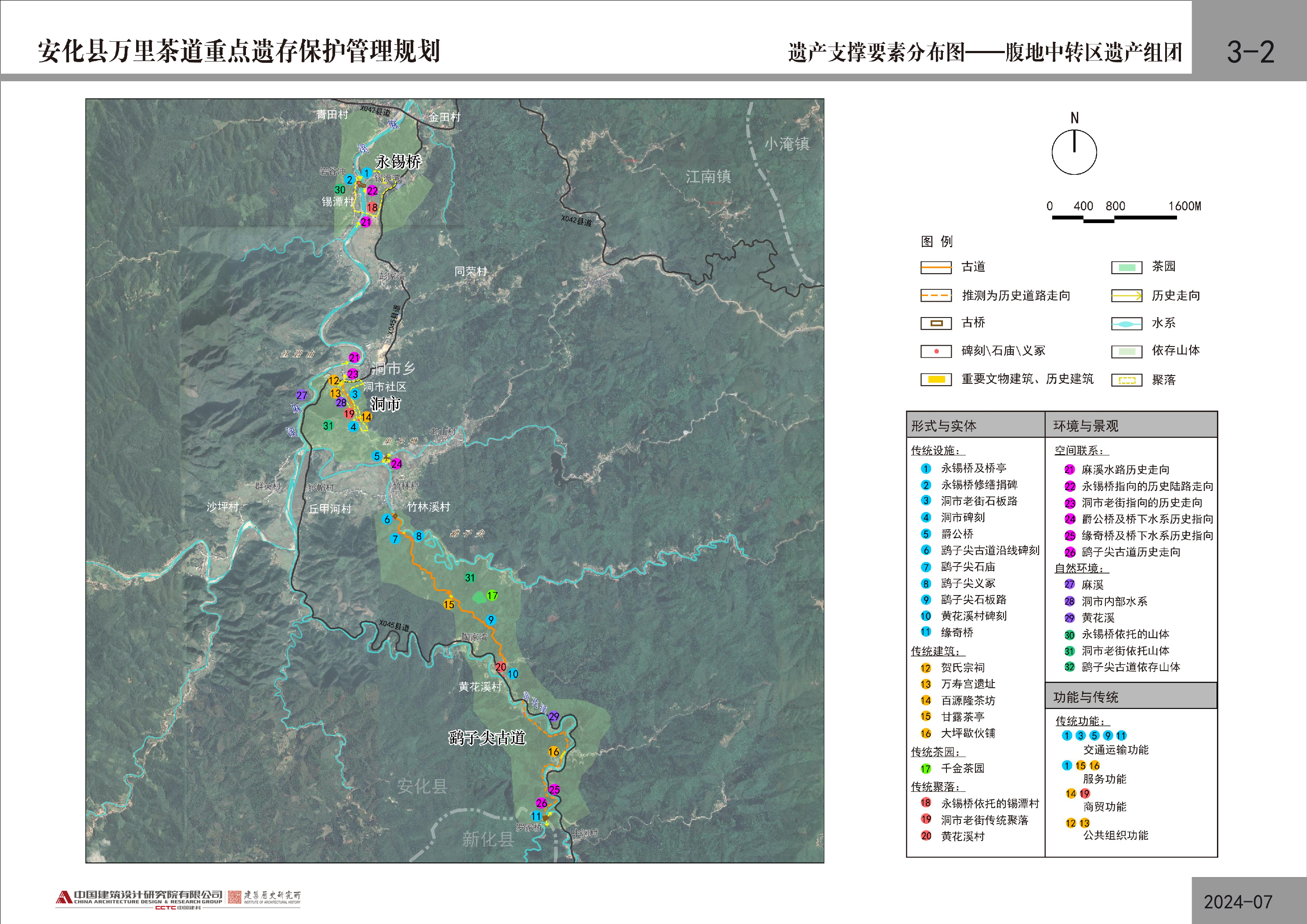The width and height of the screenshot is (1307, 924).
Task: Click the 古桥 brown bridge legend symbol
Action: pos(936,323)
